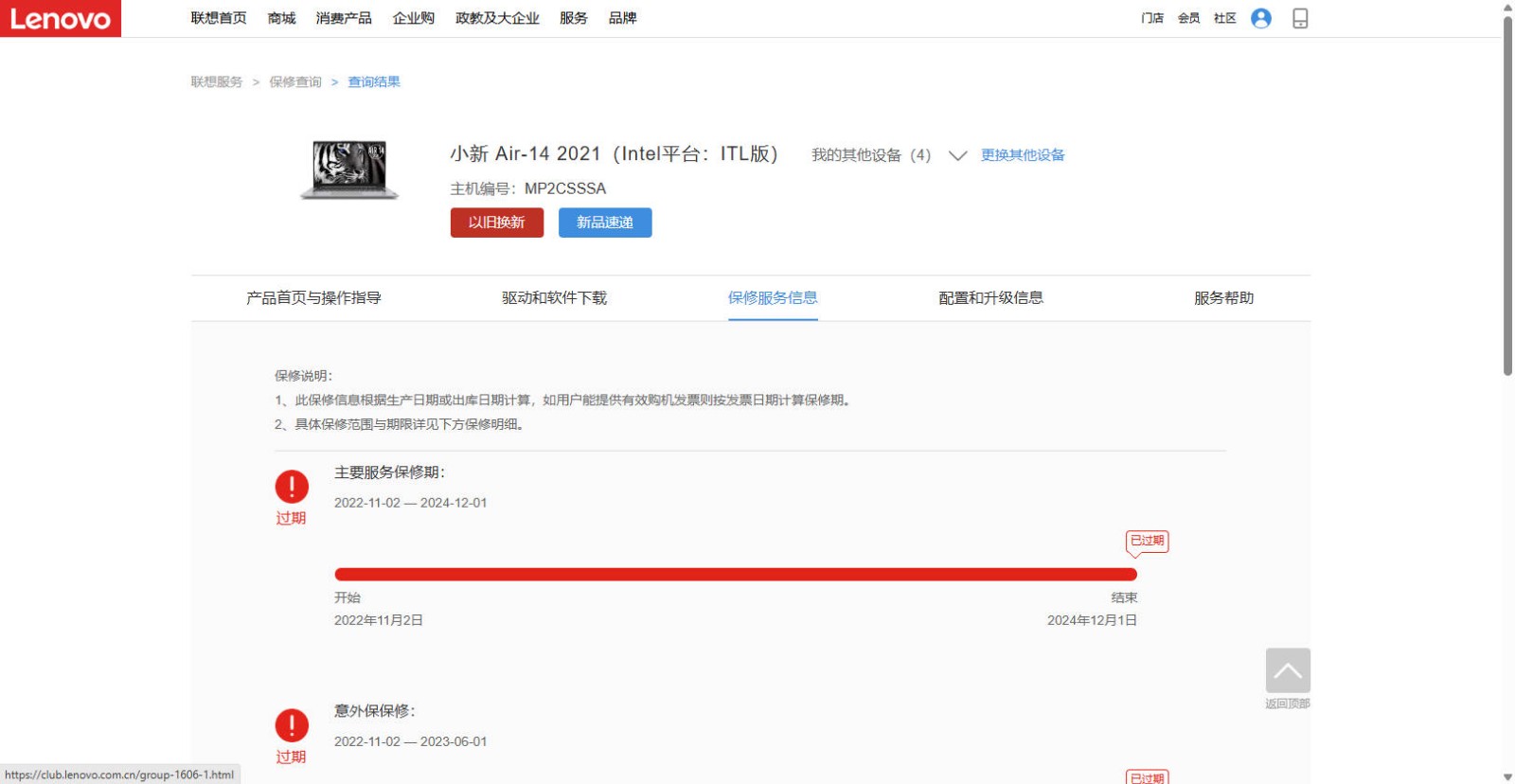Open the 服务 navigation menu
1515x784 pixels.
click(x=573, y=18)
